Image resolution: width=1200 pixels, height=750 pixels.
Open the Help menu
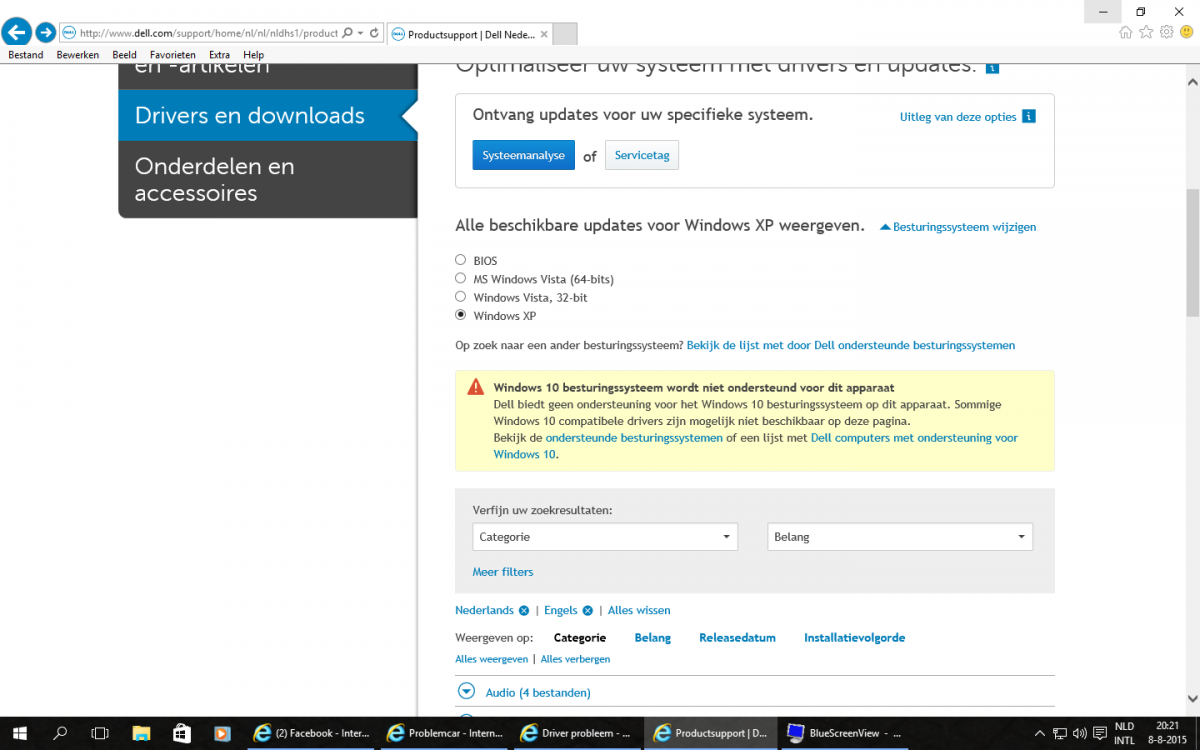[253, 55]
